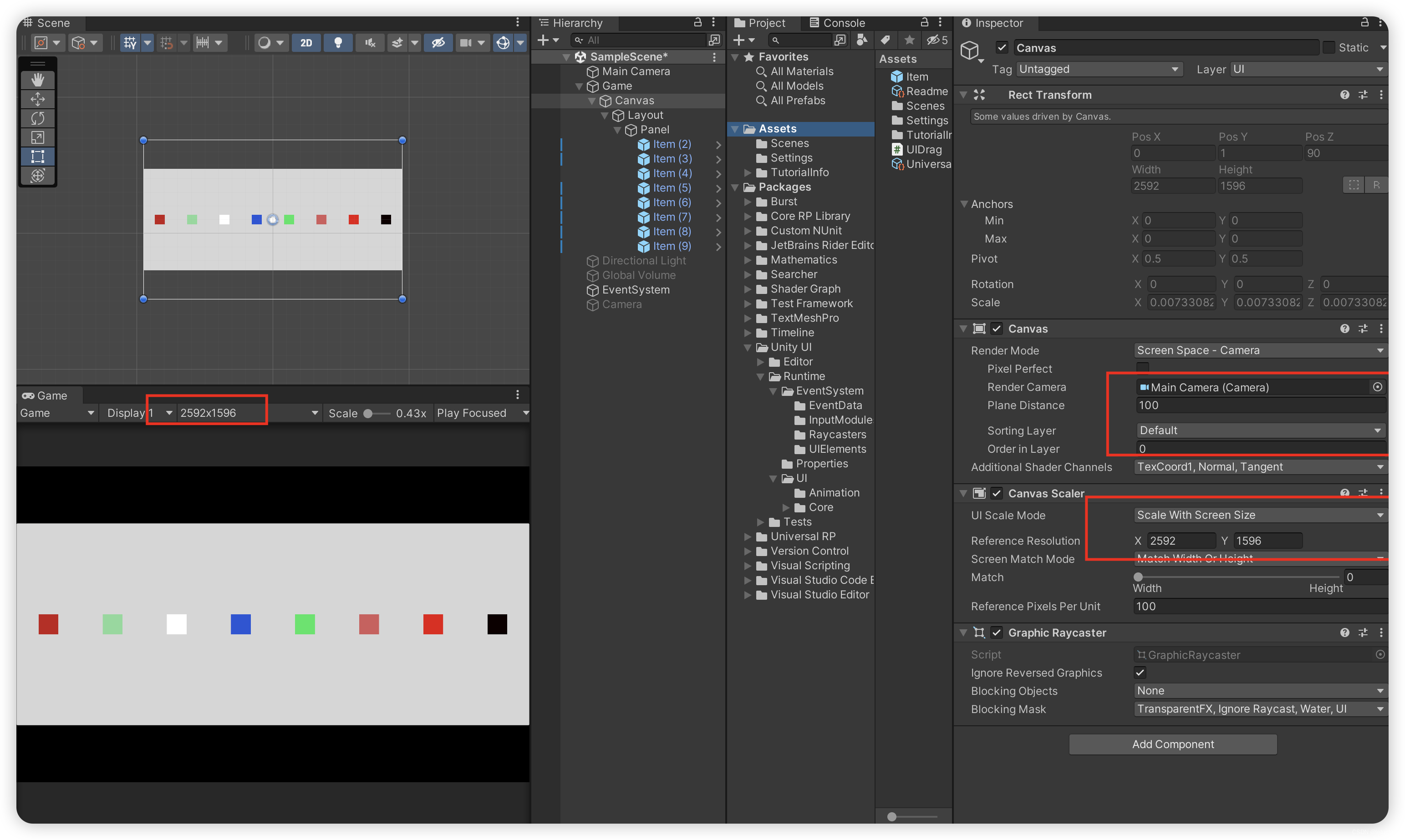This screenshot has width=1405, height=840.
Task: Open the Render Camera object picker
Action: [x=1378, y=387]
